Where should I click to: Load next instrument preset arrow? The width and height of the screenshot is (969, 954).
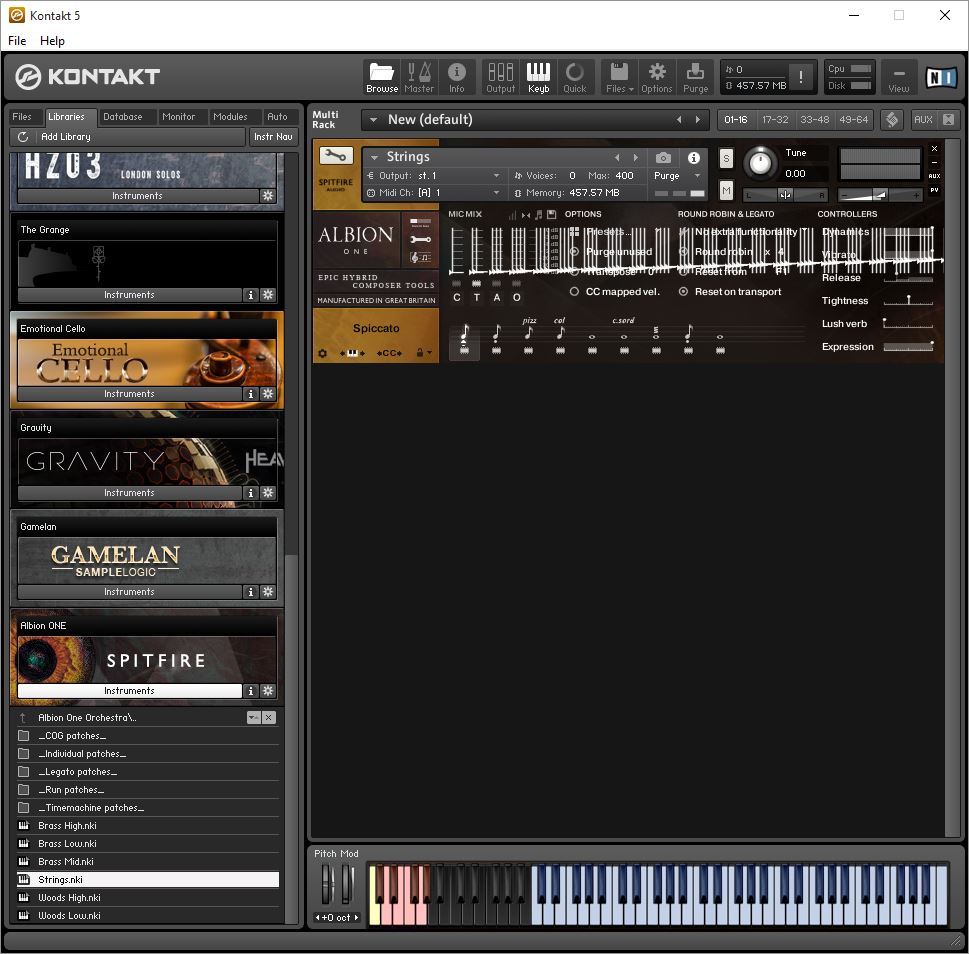(635, 158)
